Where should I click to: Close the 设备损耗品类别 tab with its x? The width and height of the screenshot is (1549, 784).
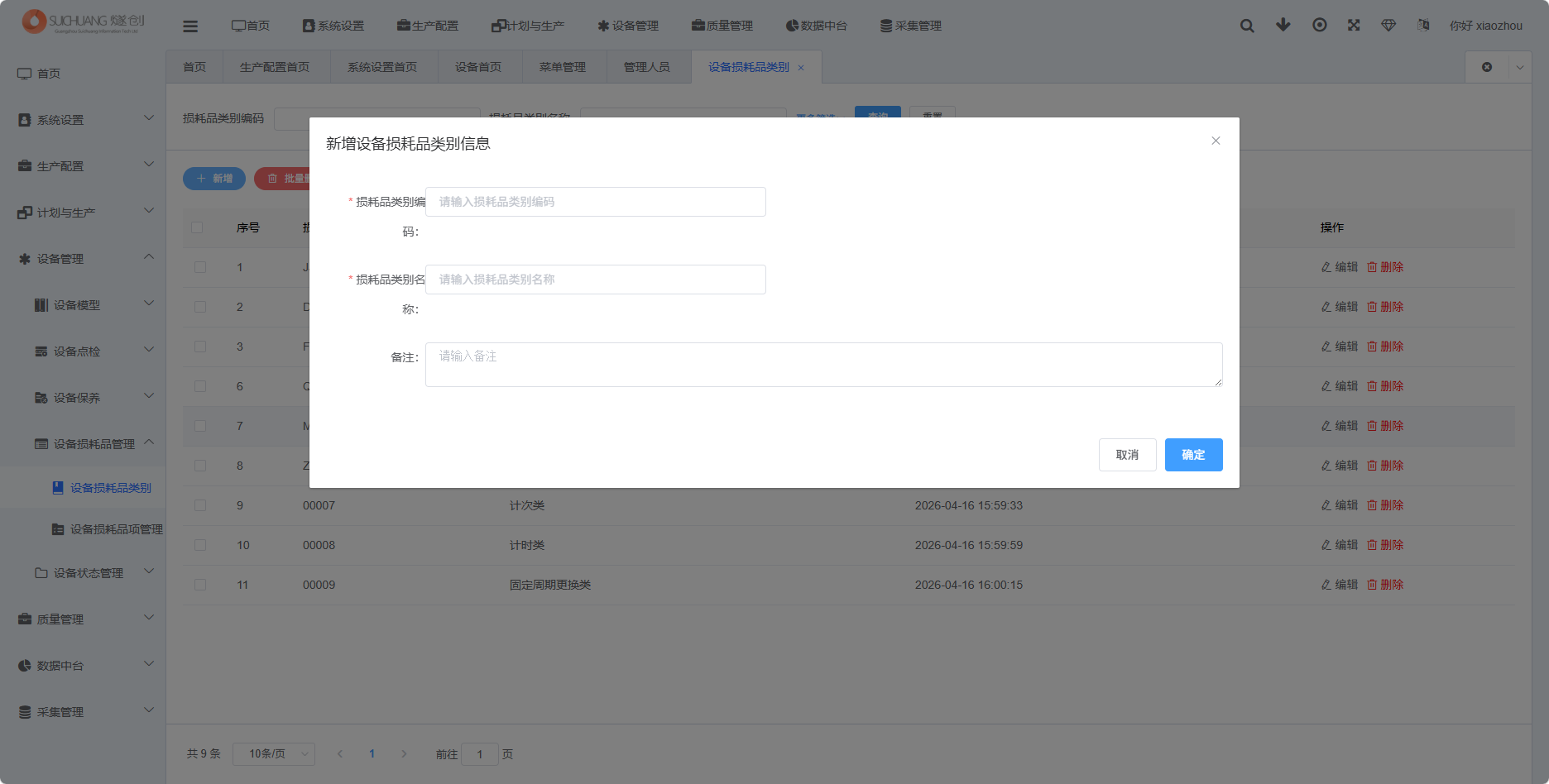point(801,68)
